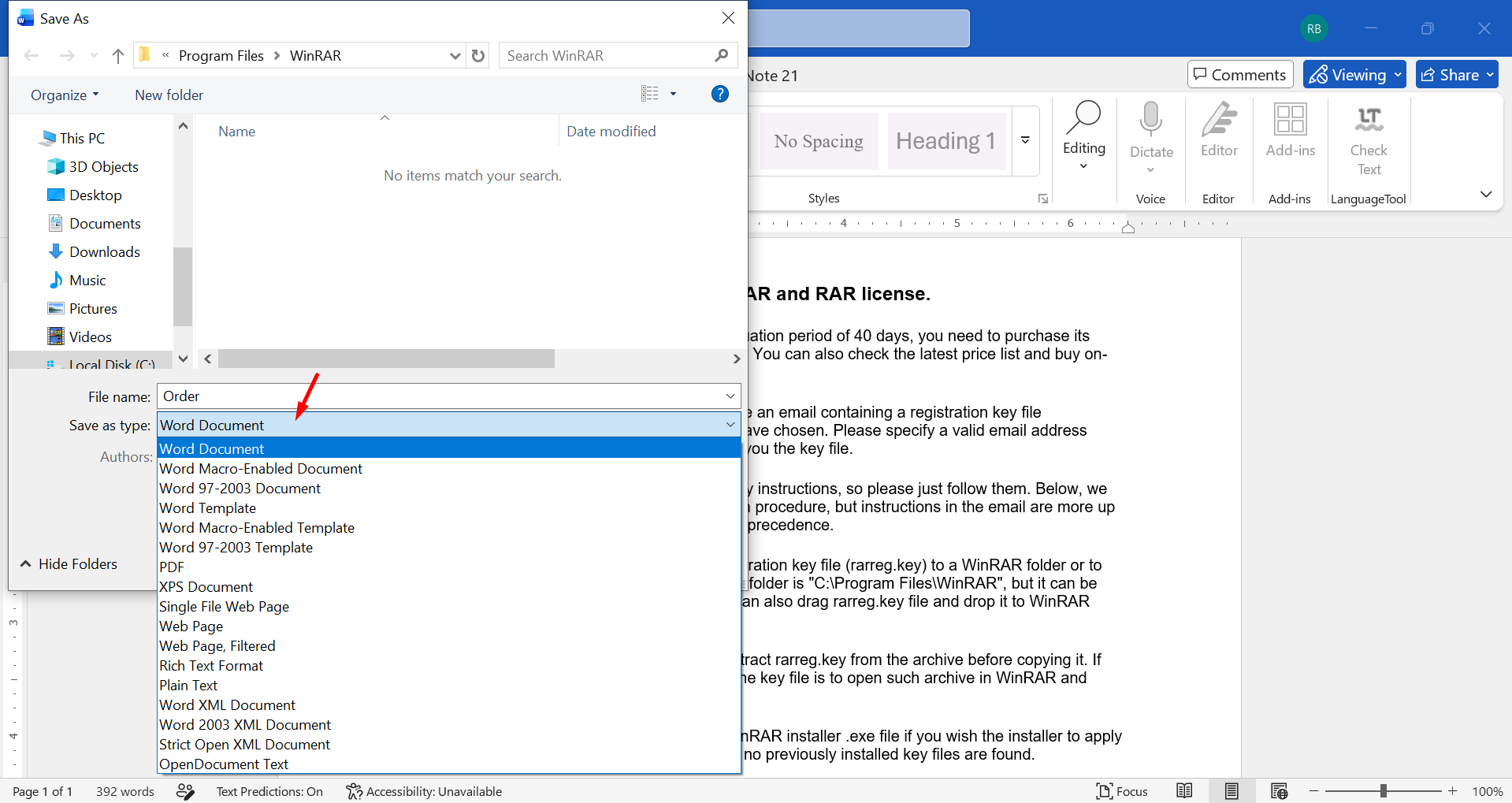Viewport: 1512px width, 803px height.
Task: Switch to Read Mode view
Action: [x=1184, y=791]
